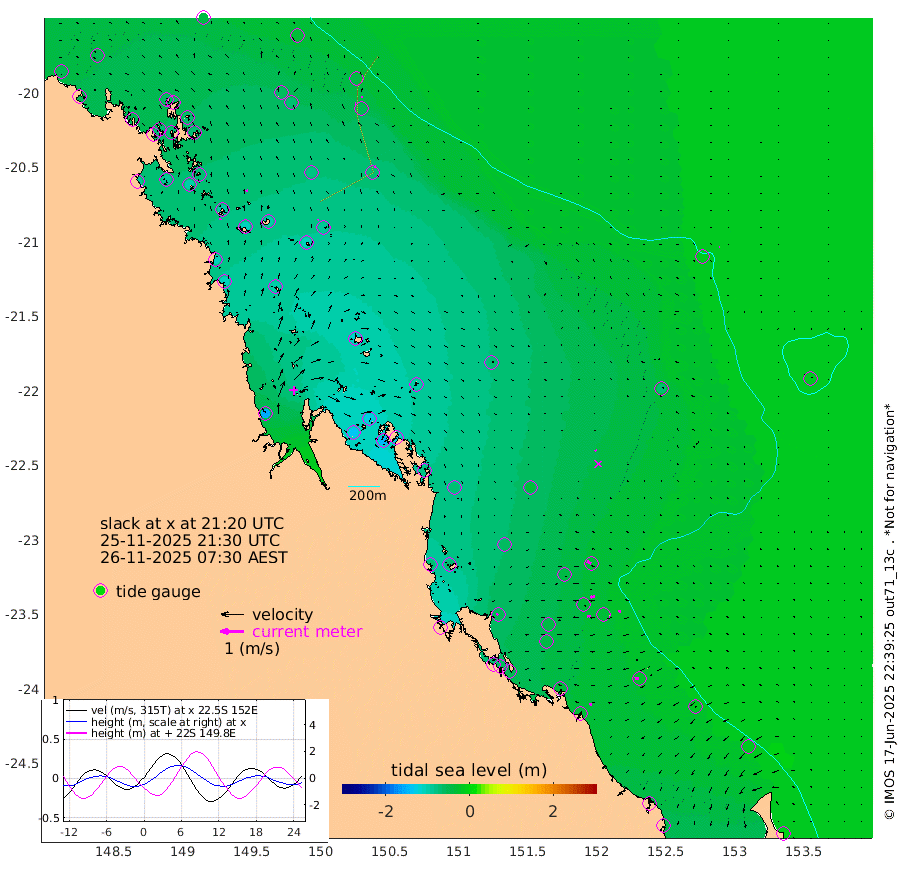Click the cyan 200m contour legend line
900x874 pixels.
tap(364, 487)
